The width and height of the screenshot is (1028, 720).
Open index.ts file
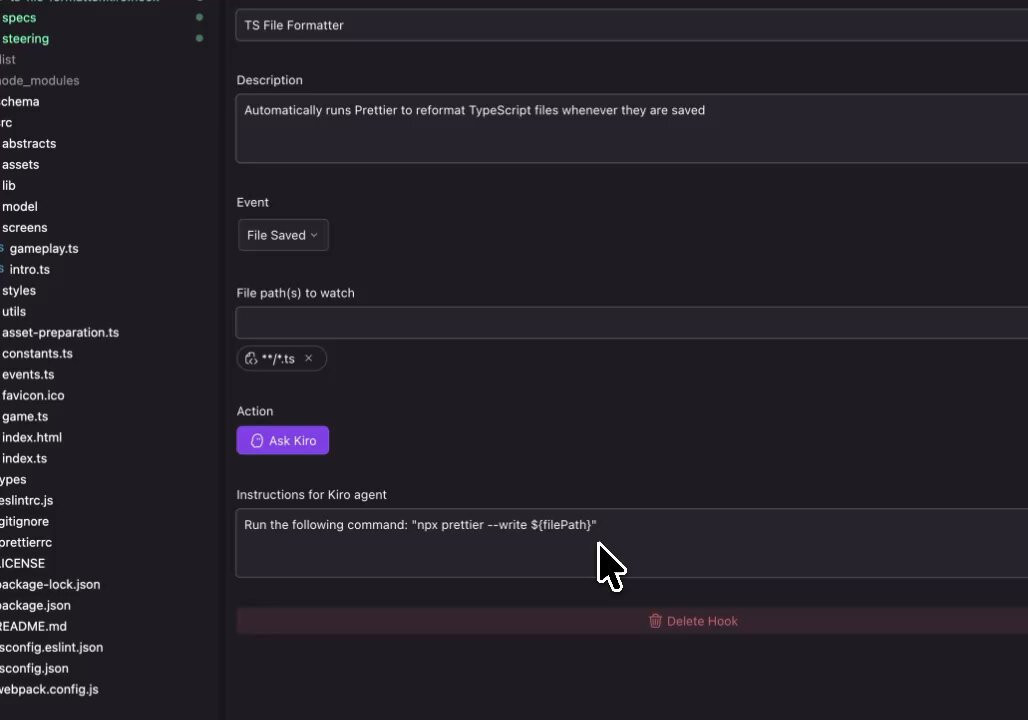click(24, 458)
